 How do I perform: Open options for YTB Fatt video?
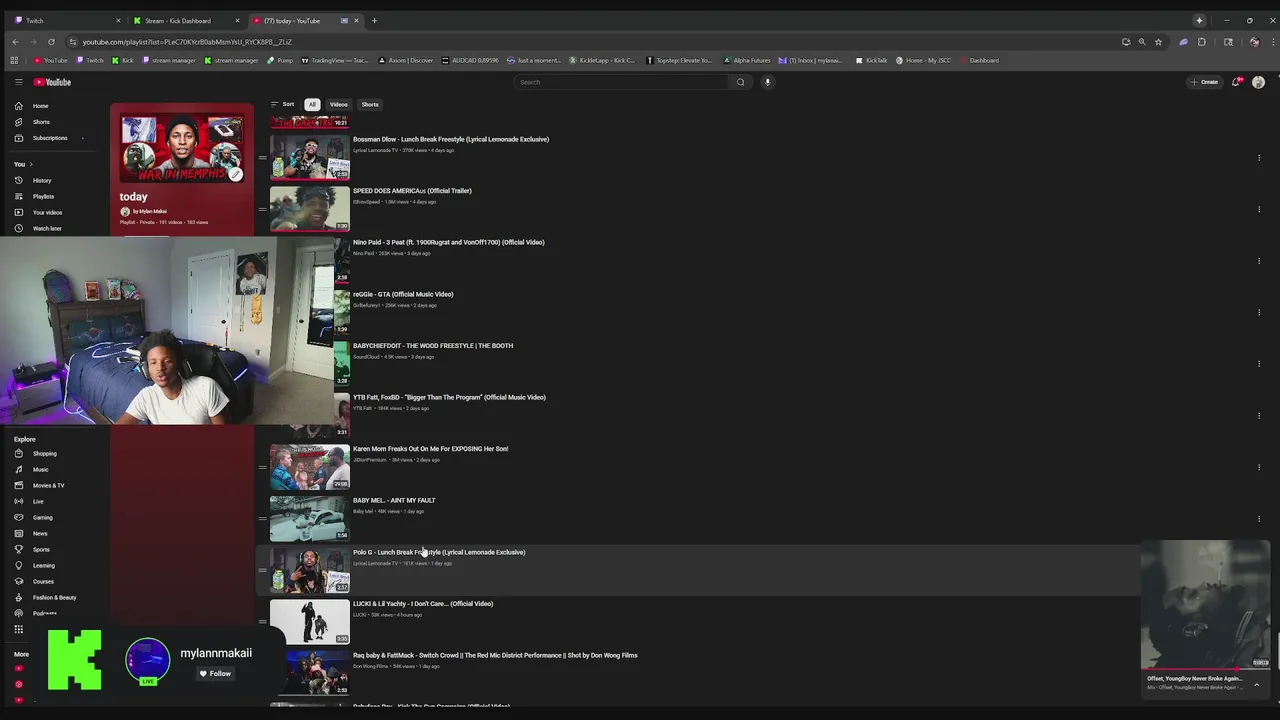point(1259,416)
